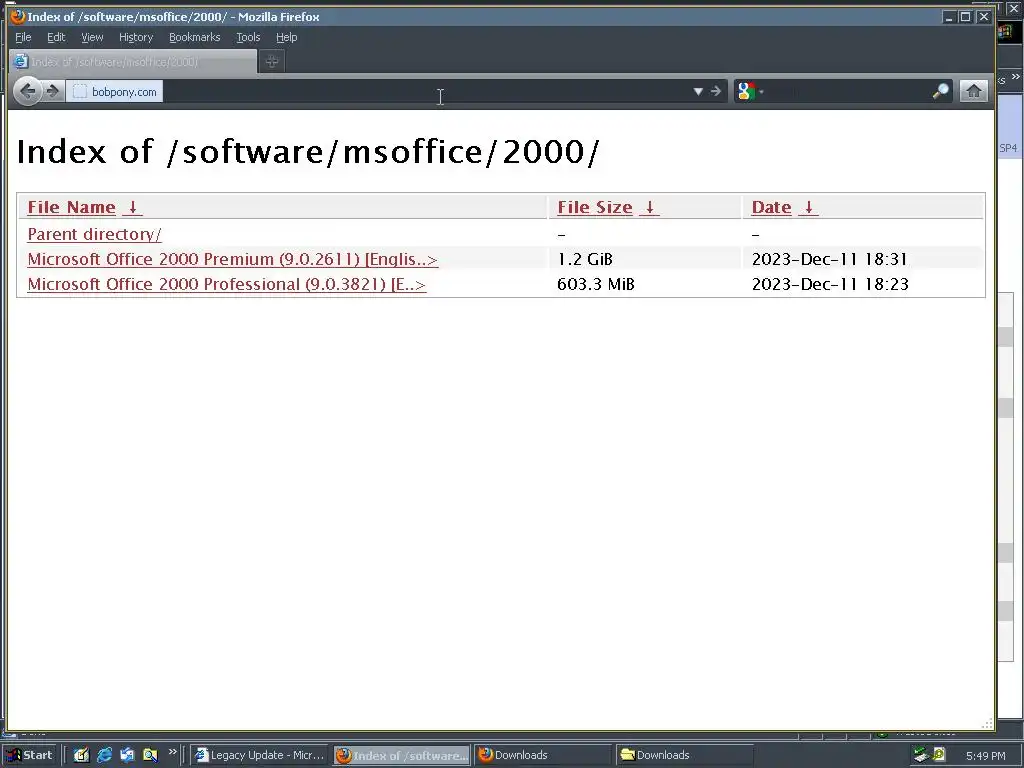Open a new tab with plus button
The width and height of the screenshot is (1024, 768).
click(272, 61)
